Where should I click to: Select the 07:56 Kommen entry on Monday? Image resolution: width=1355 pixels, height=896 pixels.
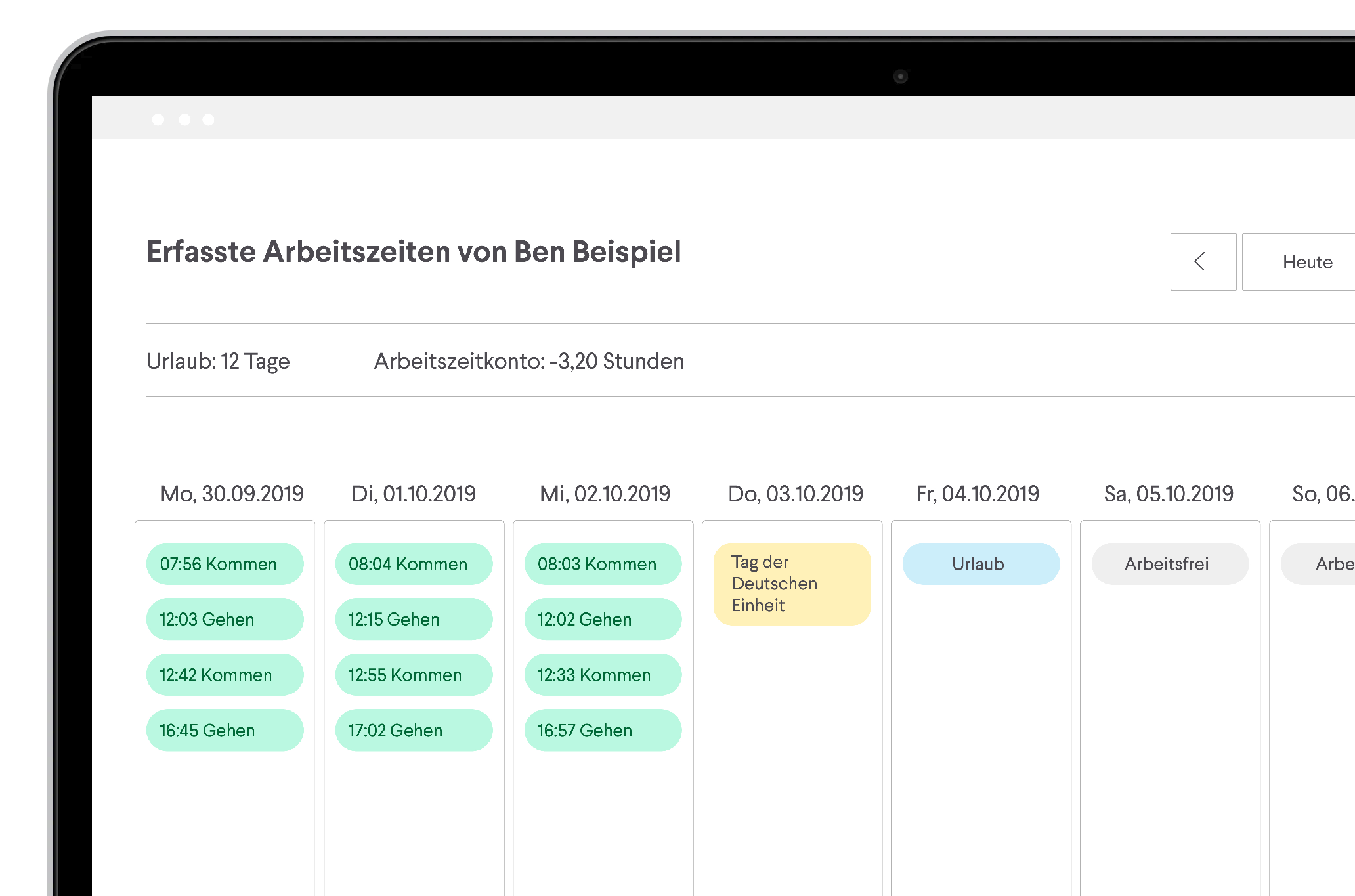click(x=225, y=564)
